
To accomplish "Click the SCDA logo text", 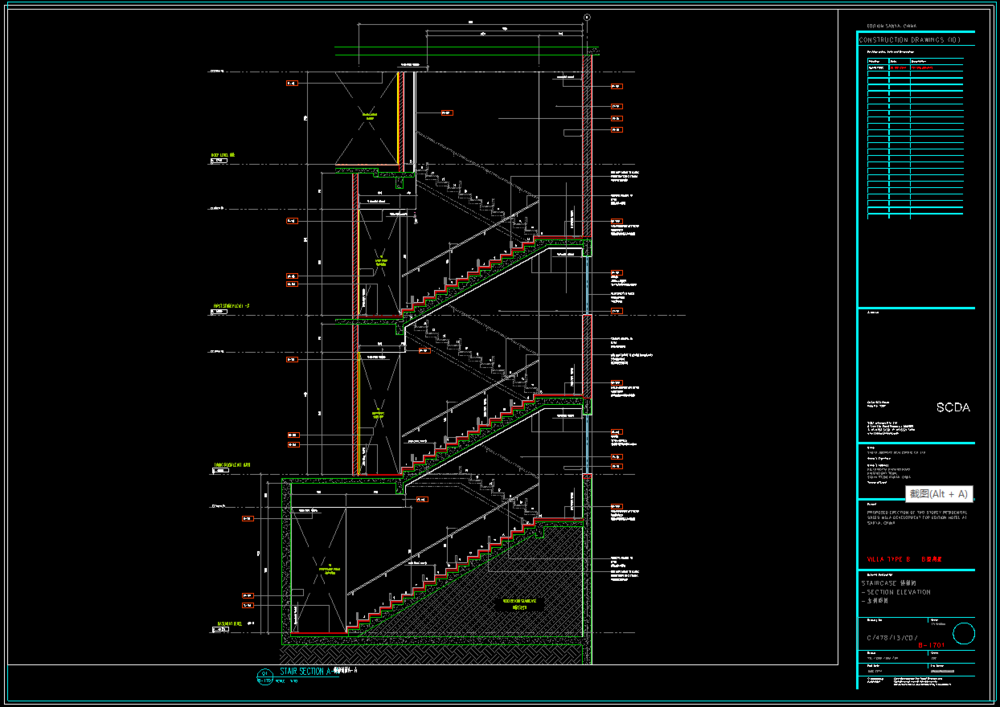I will pos(953,407).
